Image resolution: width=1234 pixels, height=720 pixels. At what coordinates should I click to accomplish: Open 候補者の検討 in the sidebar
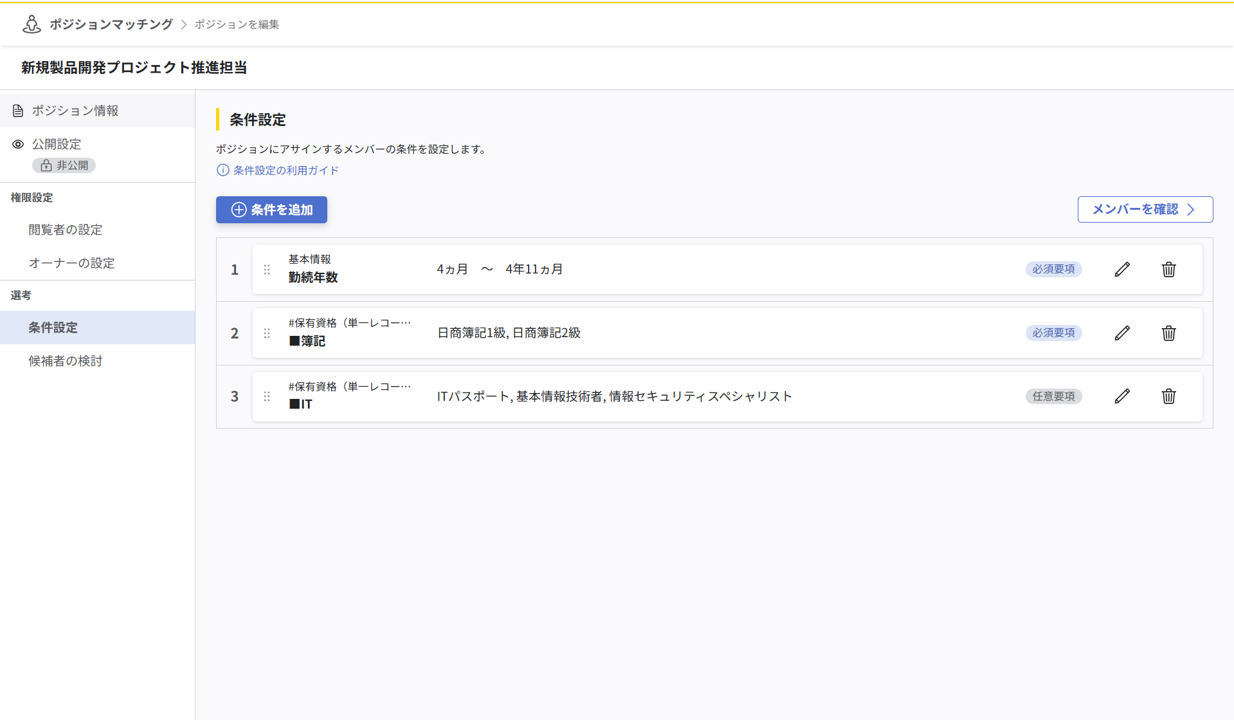tap(97, 361)
